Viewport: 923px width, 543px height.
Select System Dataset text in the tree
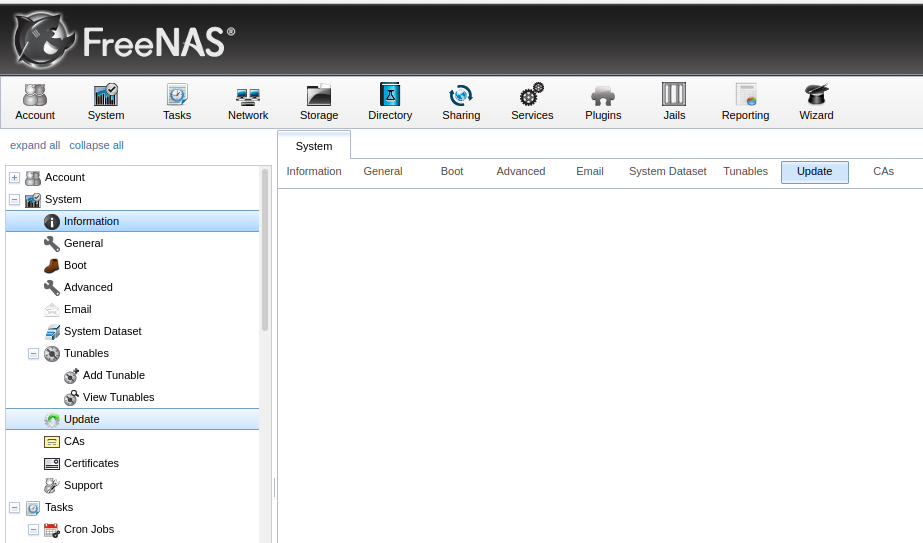click(x=102, y=332)
